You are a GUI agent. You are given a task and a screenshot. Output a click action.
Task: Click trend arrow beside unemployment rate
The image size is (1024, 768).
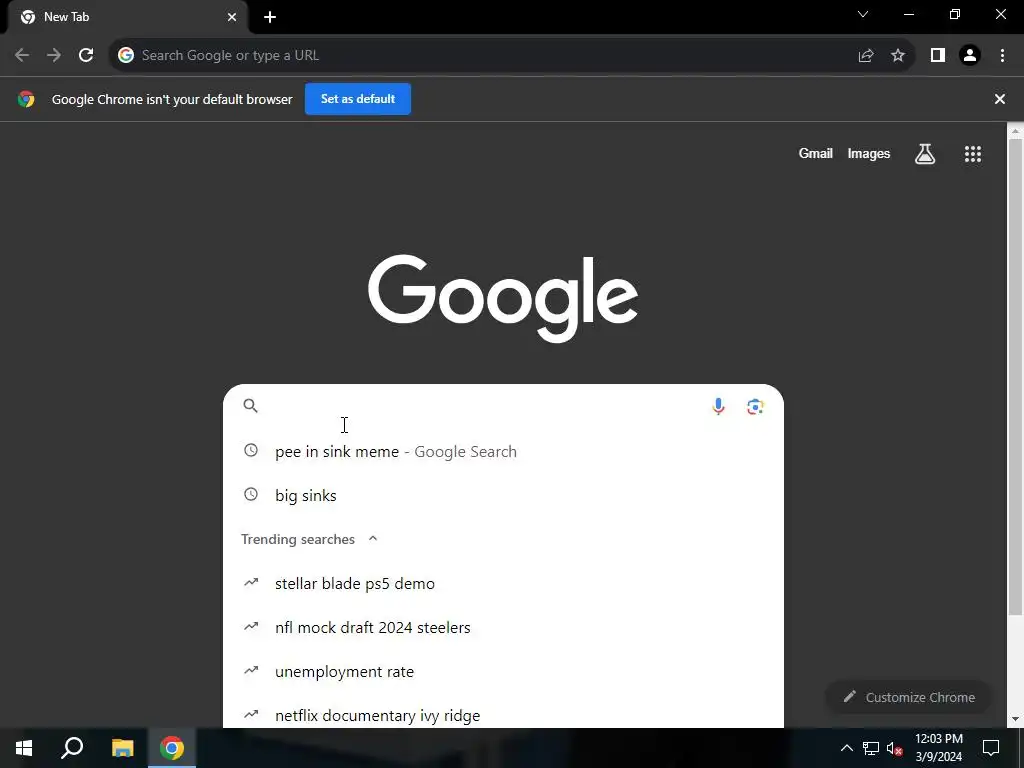tap(251, 670)
